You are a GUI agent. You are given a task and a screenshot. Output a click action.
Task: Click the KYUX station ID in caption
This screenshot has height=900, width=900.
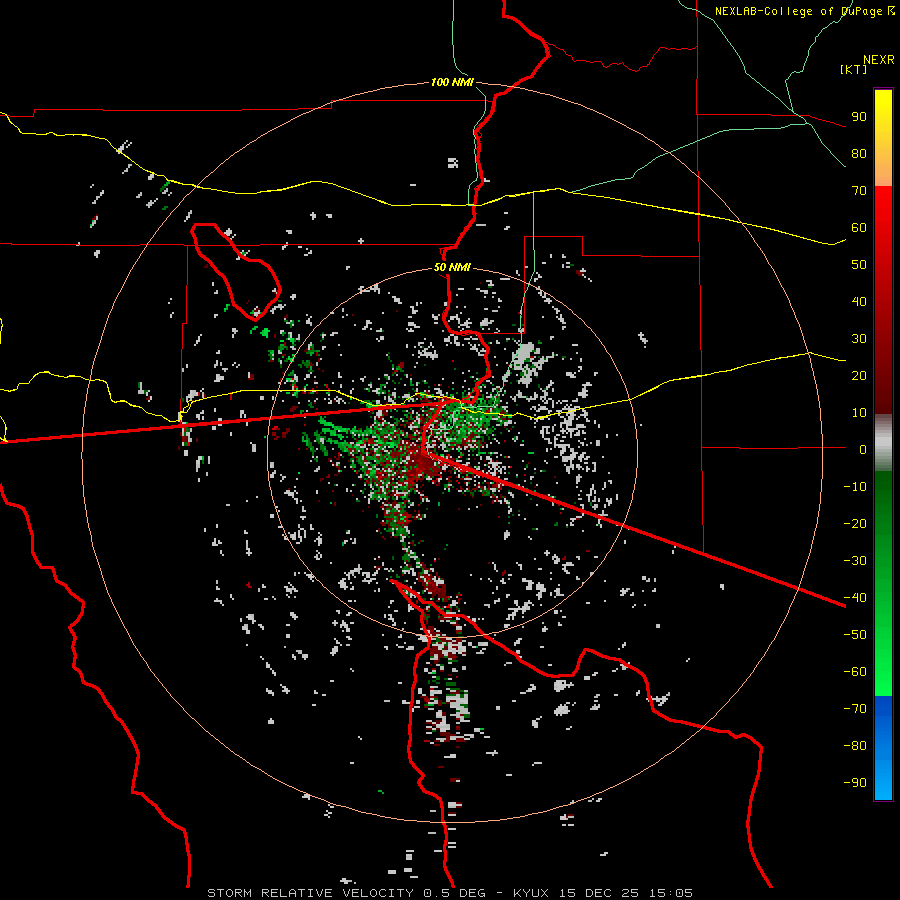(x=532, y=893)
